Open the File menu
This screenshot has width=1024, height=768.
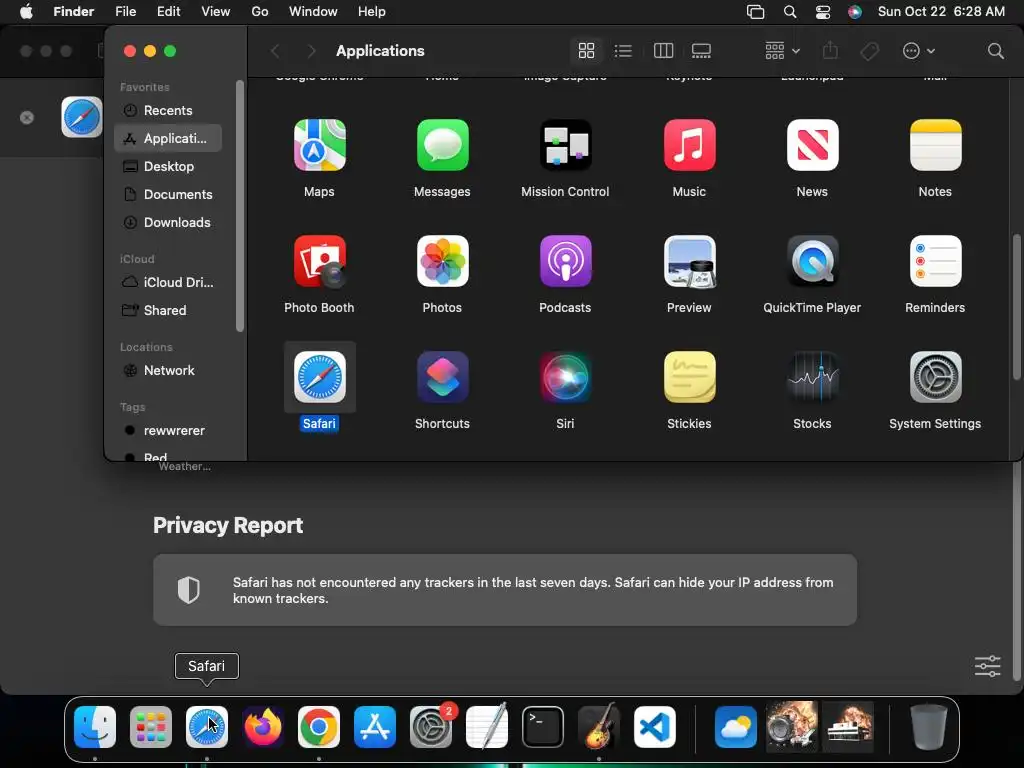[x=125, y=12]
